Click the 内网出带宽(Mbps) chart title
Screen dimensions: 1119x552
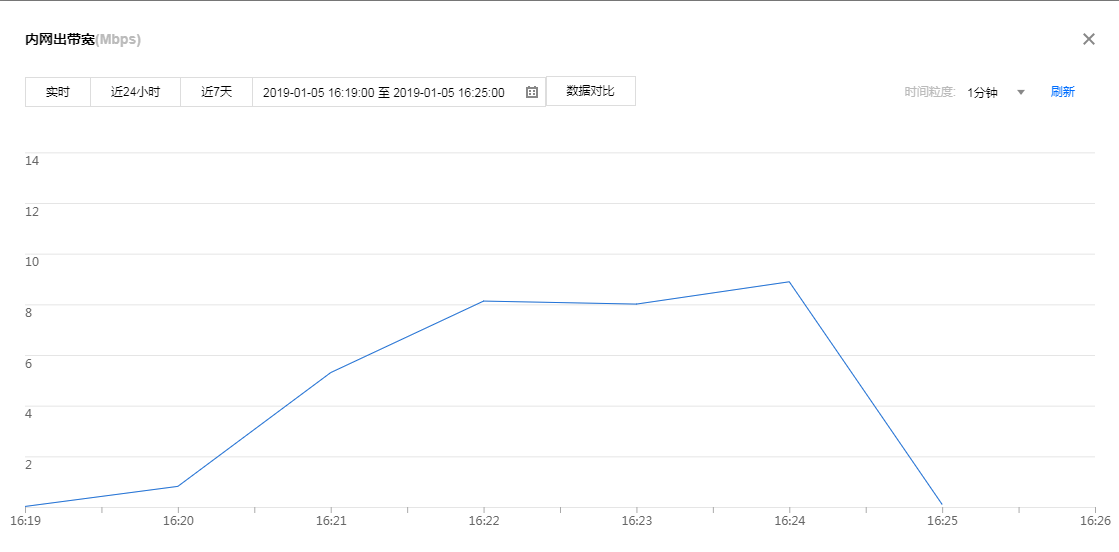pyautogui.click(x=83, y=40)
